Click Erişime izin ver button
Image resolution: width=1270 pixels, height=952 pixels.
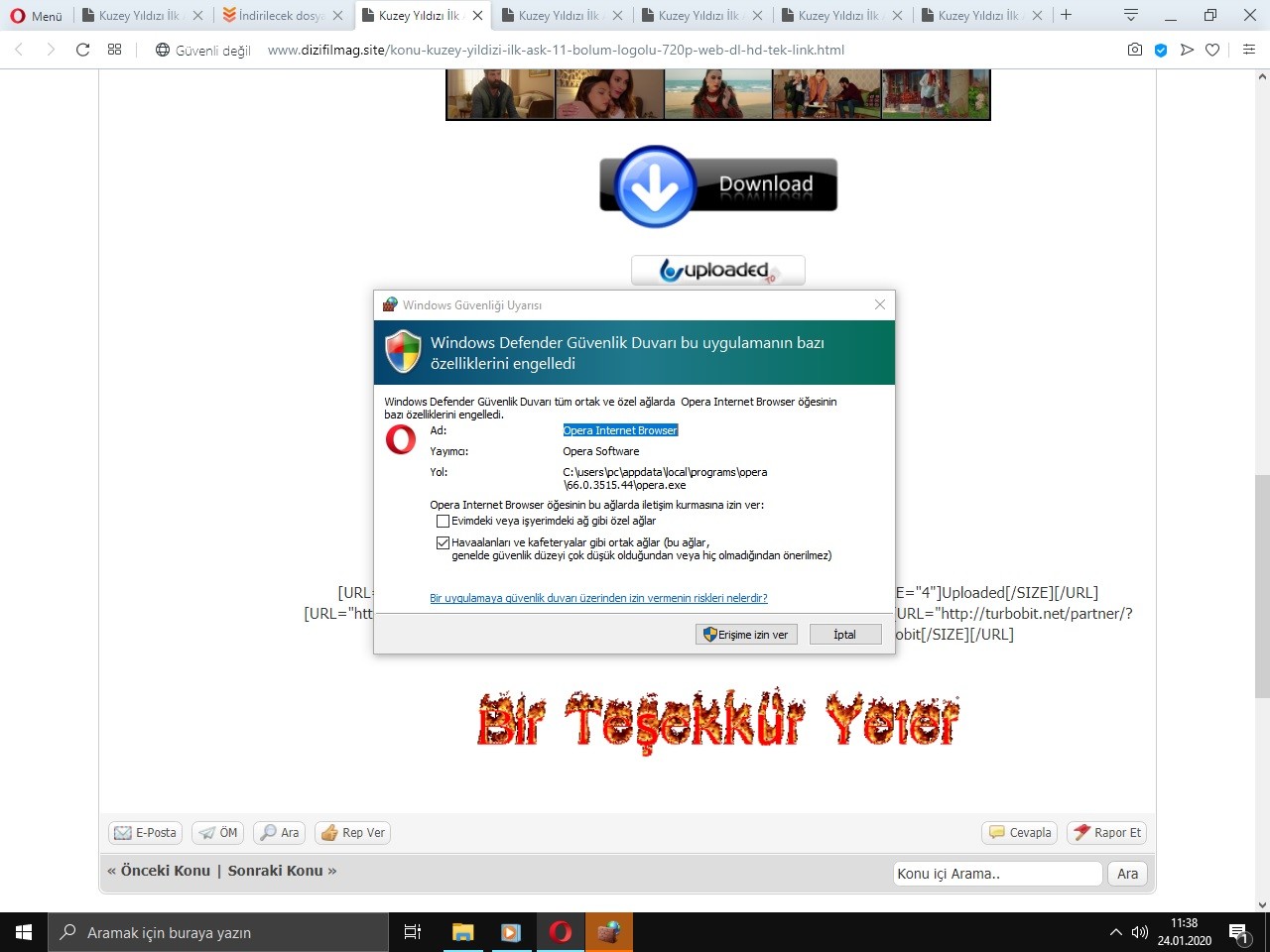pos(747,635)
